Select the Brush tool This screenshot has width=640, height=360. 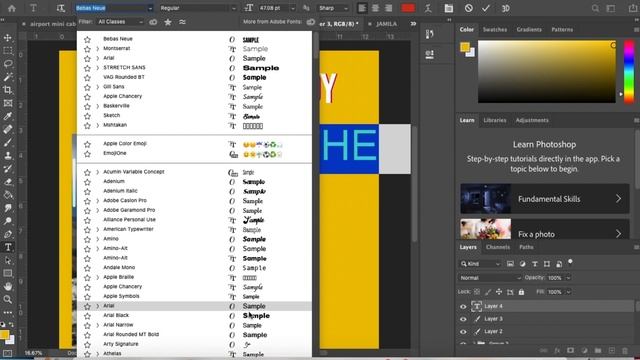[8, 142]
